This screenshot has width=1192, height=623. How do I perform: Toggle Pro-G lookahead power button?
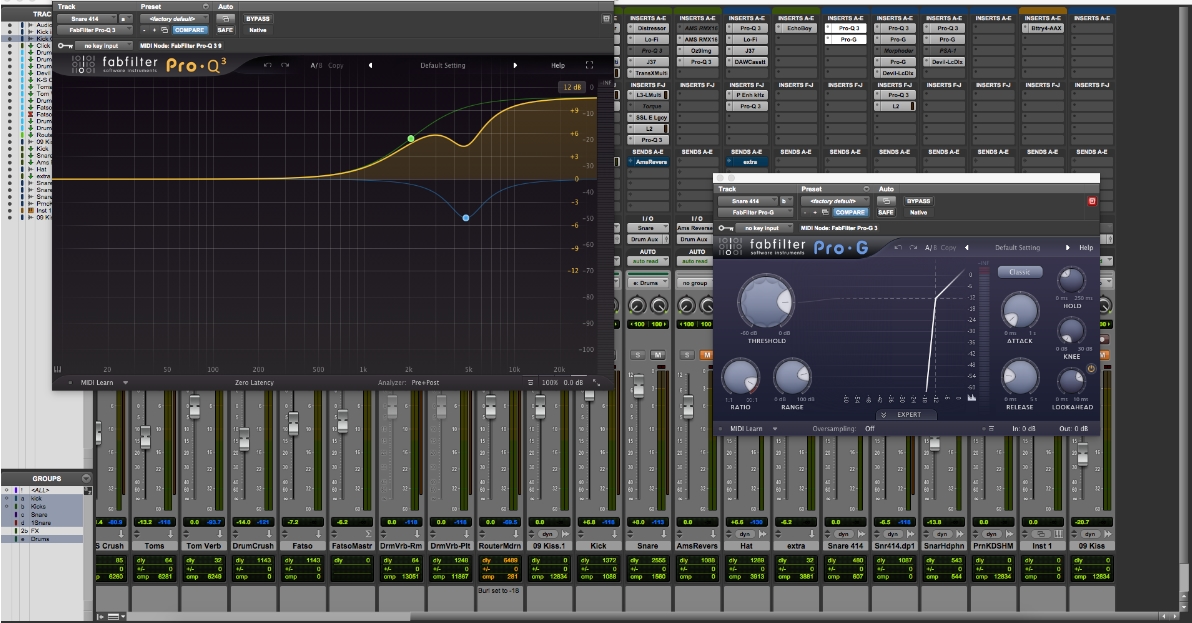(x=1091, y=368)
